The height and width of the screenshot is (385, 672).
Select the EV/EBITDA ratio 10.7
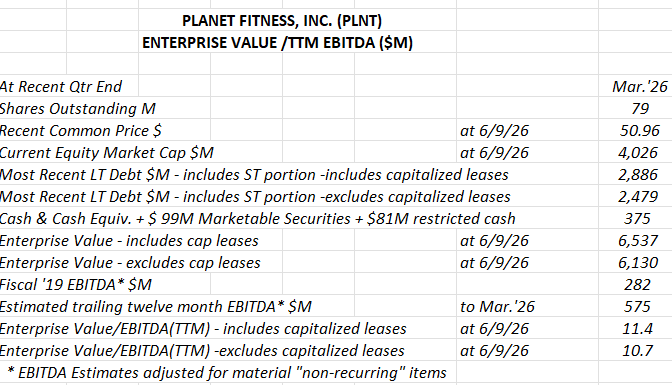coord(637,351)
